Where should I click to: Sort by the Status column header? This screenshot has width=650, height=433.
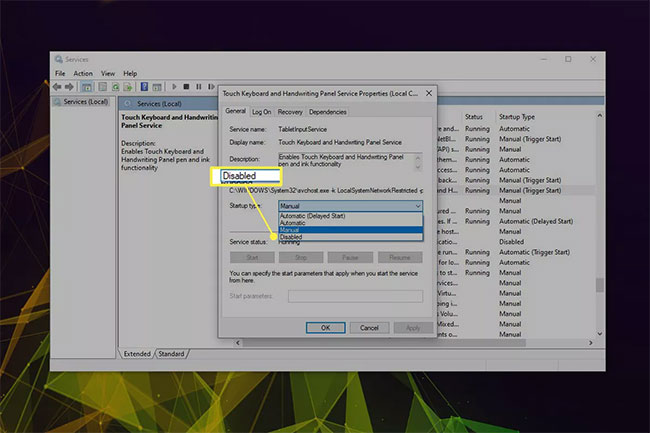(474, 117)
